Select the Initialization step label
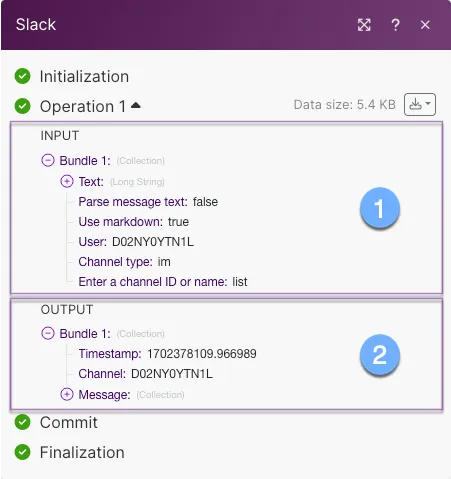The height and width of the screenshot is (479, 451). (x=84, y=76)
